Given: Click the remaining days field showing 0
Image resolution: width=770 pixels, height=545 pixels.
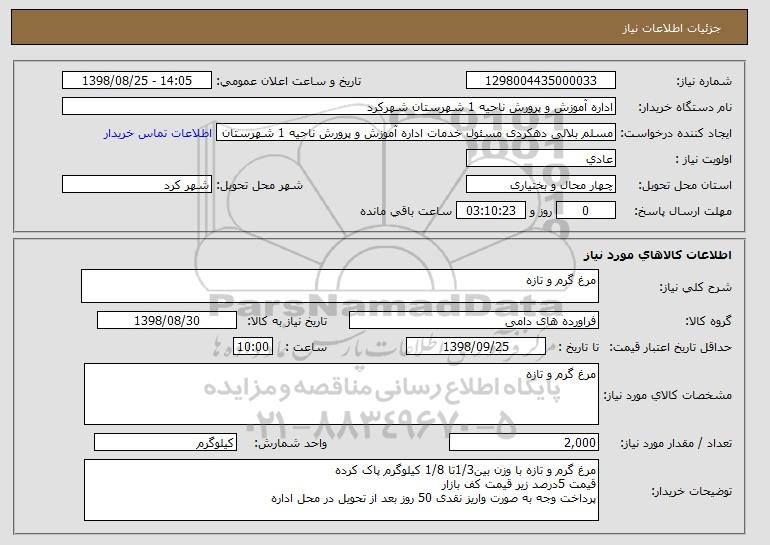Looking at the screenshot, I should click(585, 211).
